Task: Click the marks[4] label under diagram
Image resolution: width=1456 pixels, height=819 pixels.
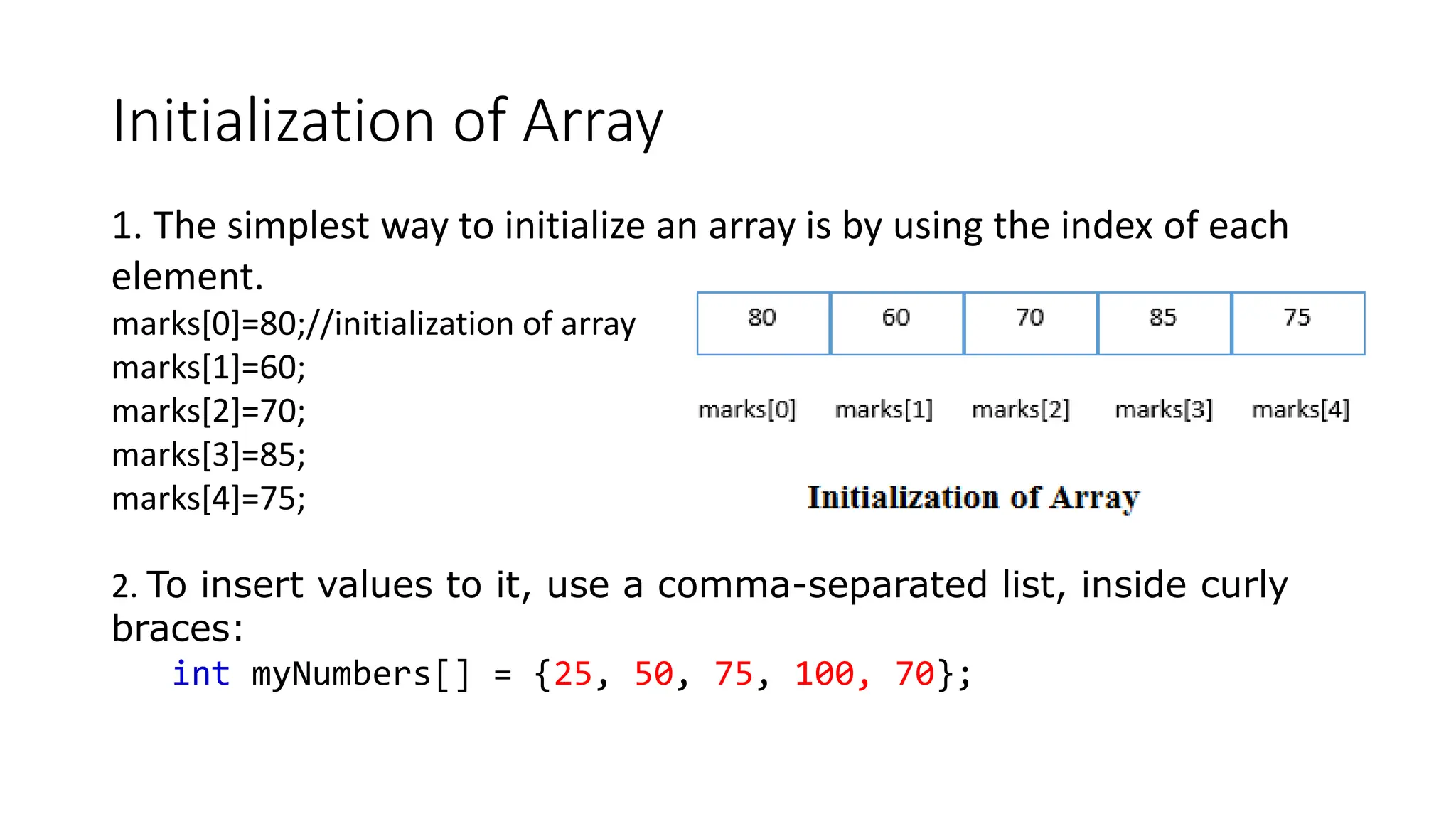Action: tap(1300, 409)
